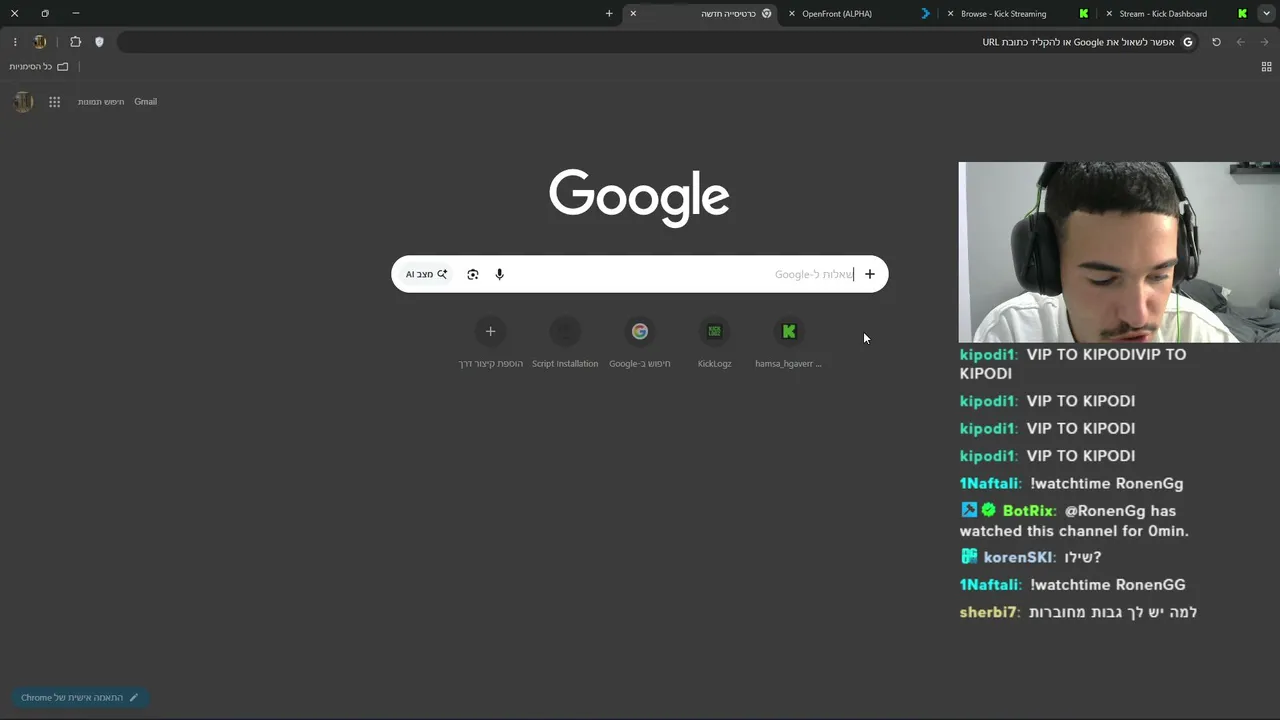Switch to the OpenFront (ALPHA) tab
The image size is (1280, 720).
coord(857,14)
